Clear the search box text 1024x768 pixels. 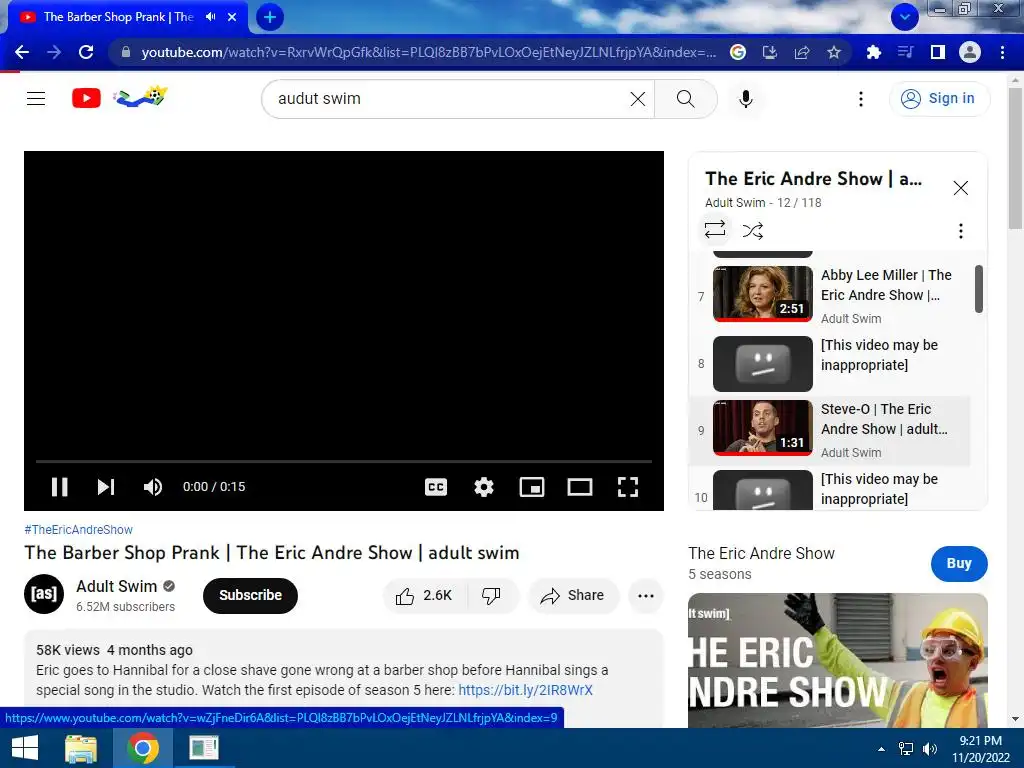click(x=637, y=99)
